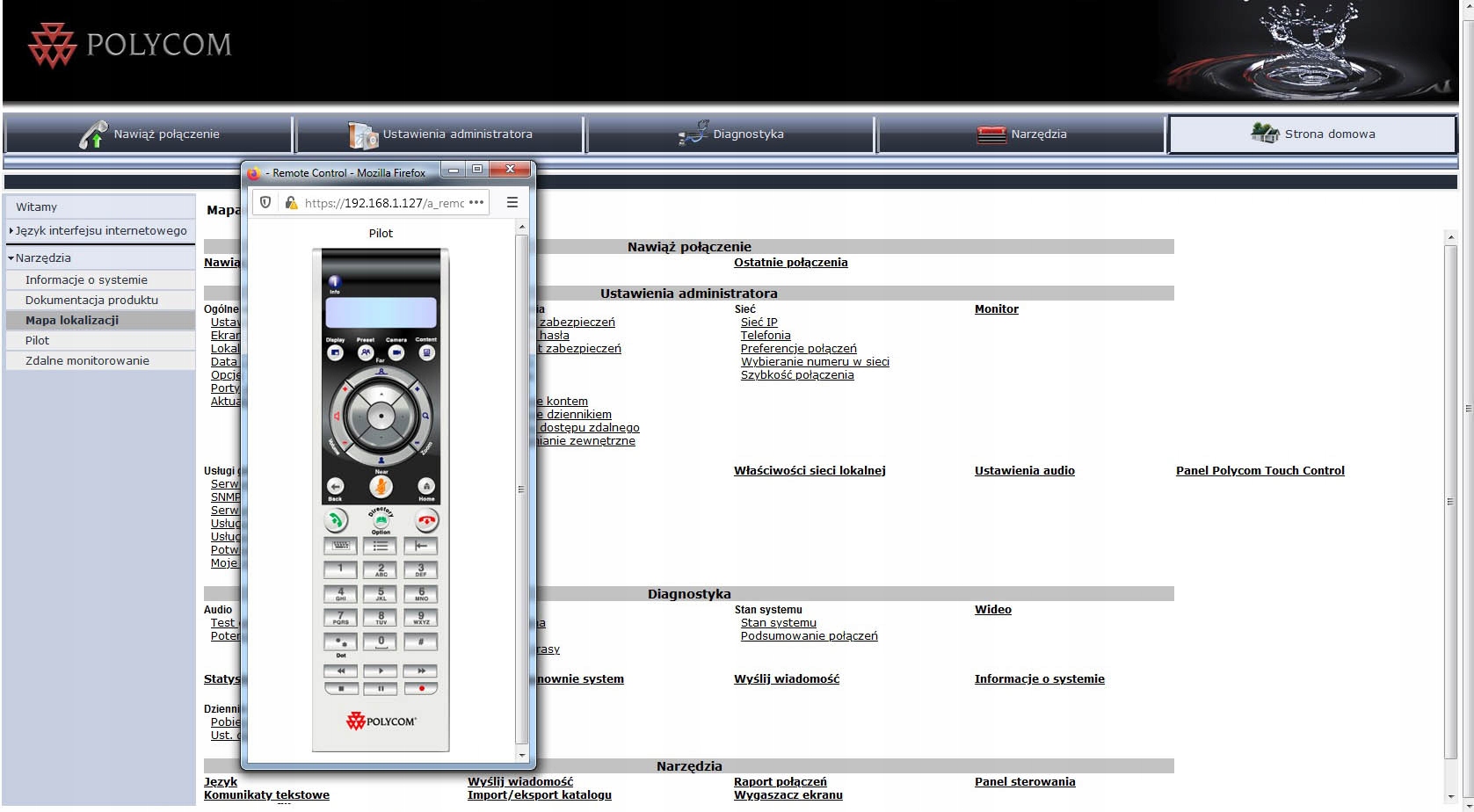The width and height of the screenshot is (1474, 812).
Task: Click the Home button on the remote
Action: pyautogui.click(x=426, y=486)
